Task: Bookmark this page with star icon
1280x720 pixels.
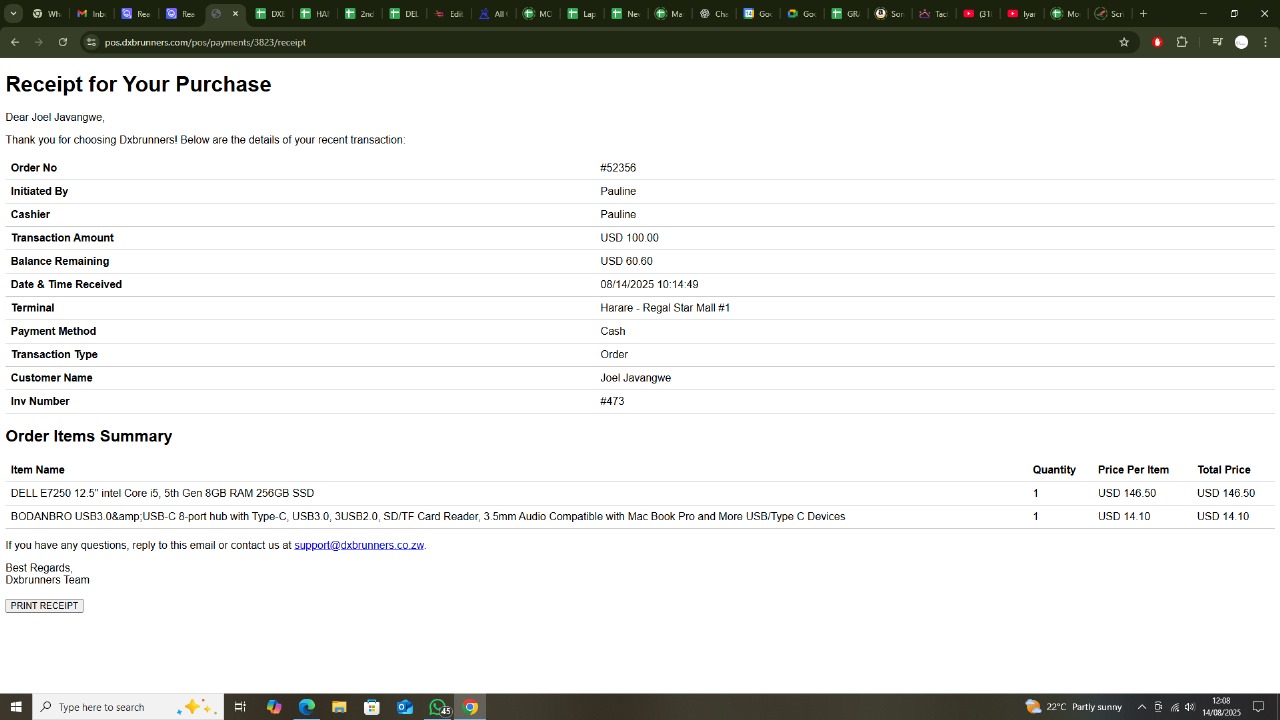Action: click(1124, 42)
